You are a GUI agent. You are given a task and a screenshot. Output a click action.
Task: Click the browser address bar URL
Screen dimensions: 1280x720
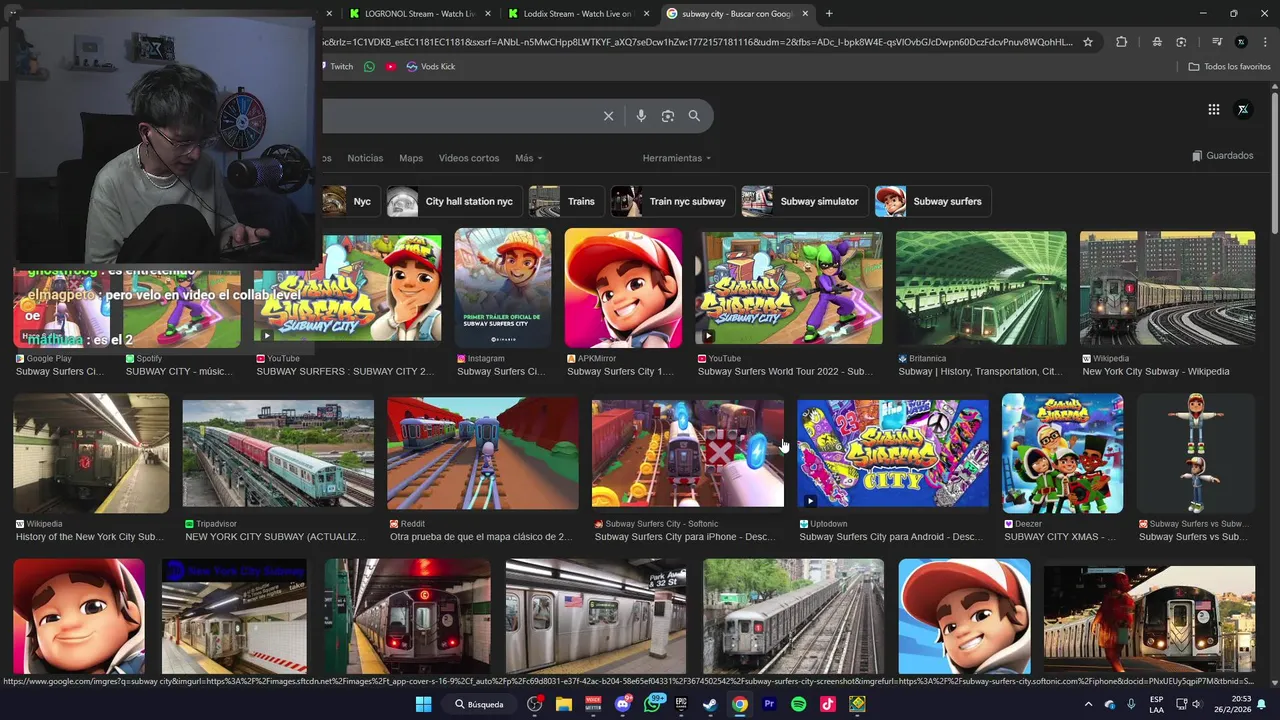(x=697, y=42)
